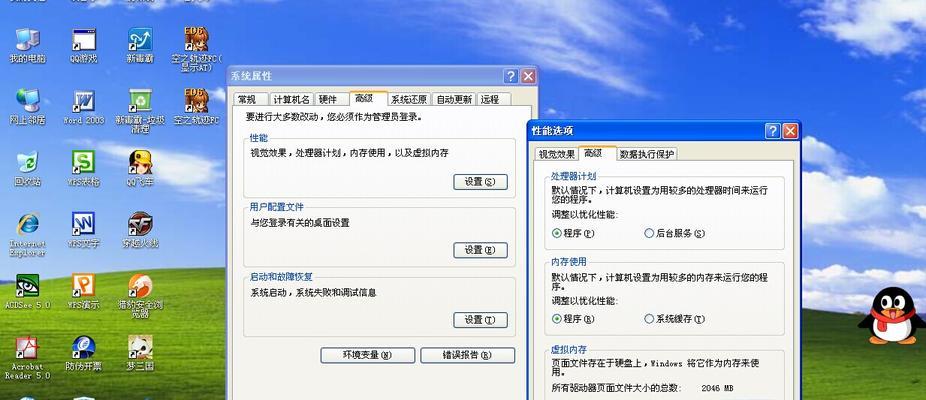Close the 性能选项 dialog
Viewport: 926px width, 400px height.
point(790,131)
